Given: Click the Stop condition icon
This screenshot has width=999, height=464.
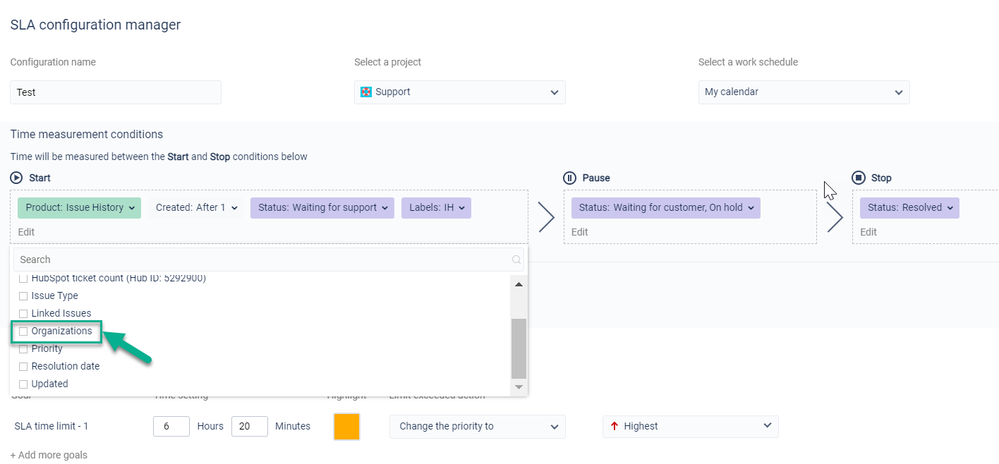Looking at the screenshot, I should tap(858, 178).
